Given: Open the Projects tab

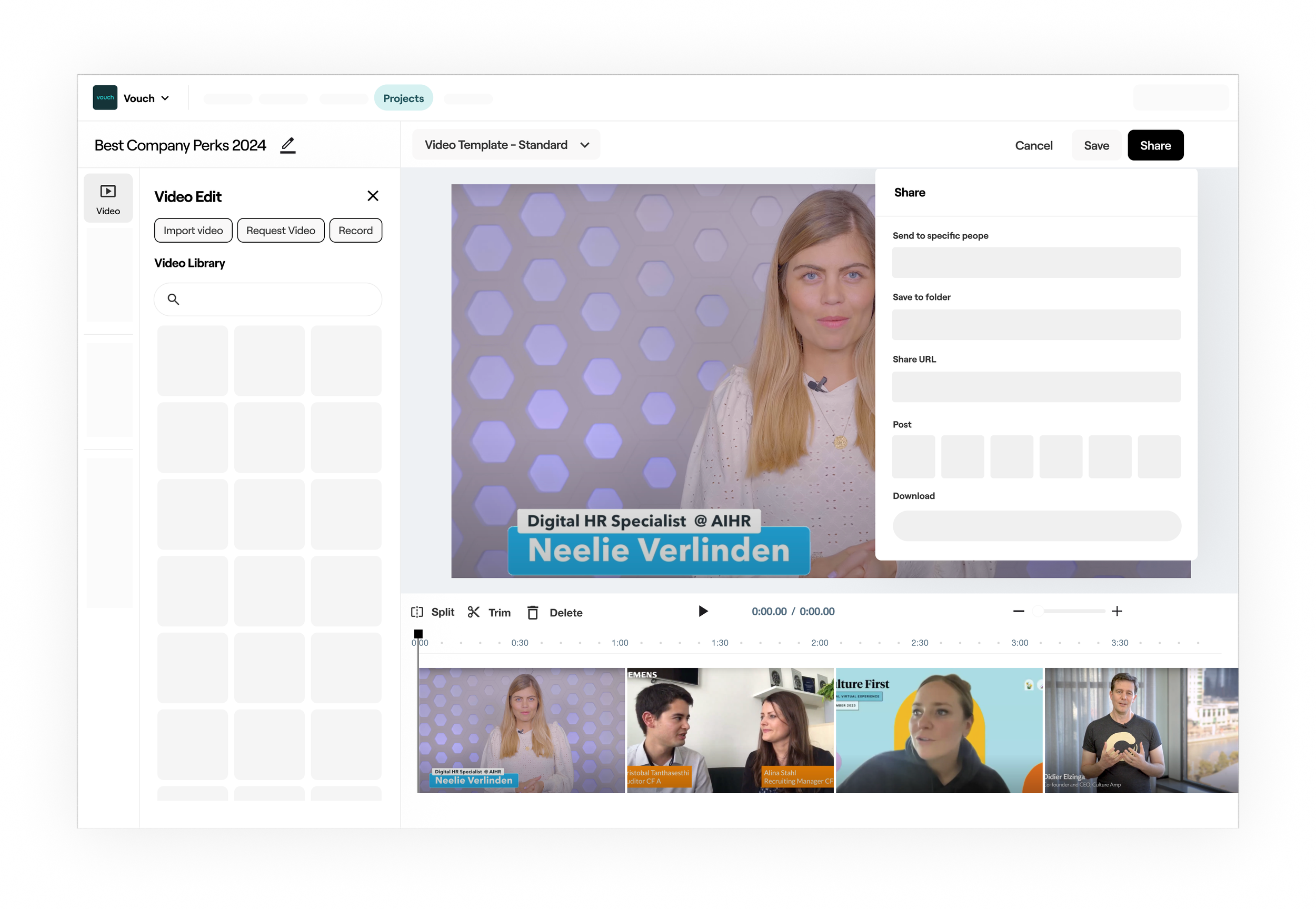Looking at the screenshot, I should click(403, 98).
